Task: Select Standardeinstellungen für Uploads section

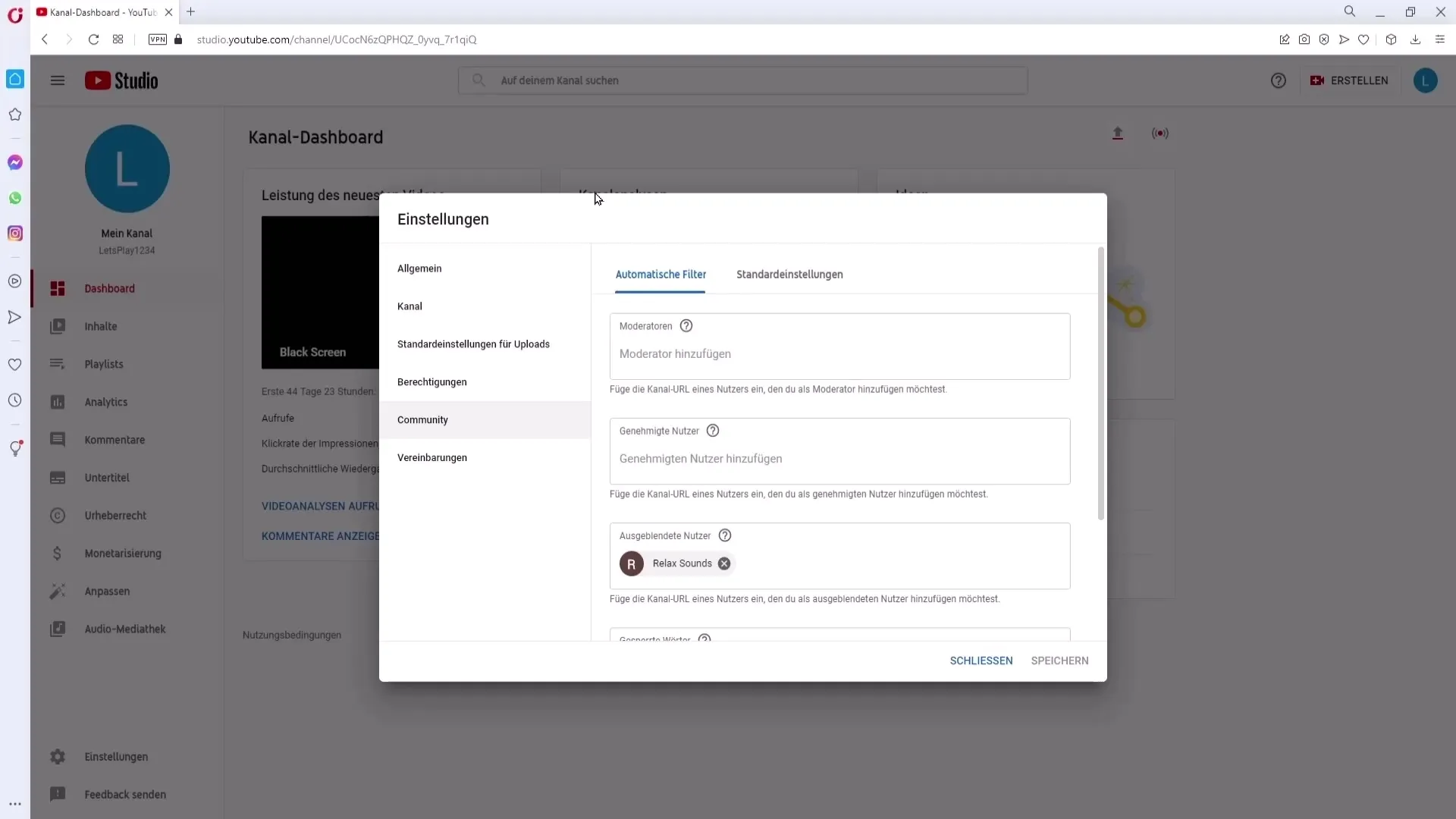Action: tap(485, 344)
